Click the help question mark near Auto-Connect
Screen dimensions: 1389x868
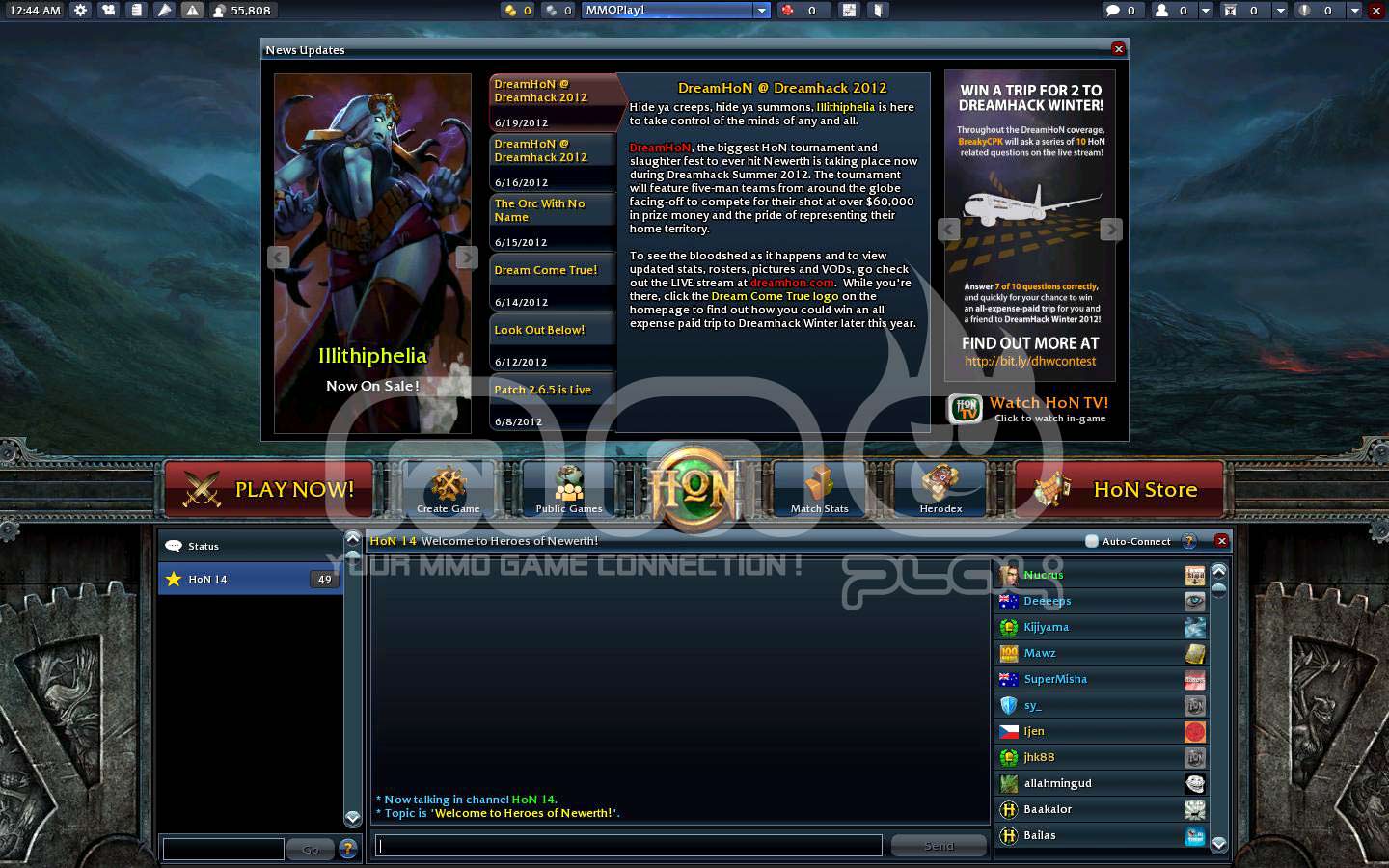pyautogui.click(x=1189, y=541)
